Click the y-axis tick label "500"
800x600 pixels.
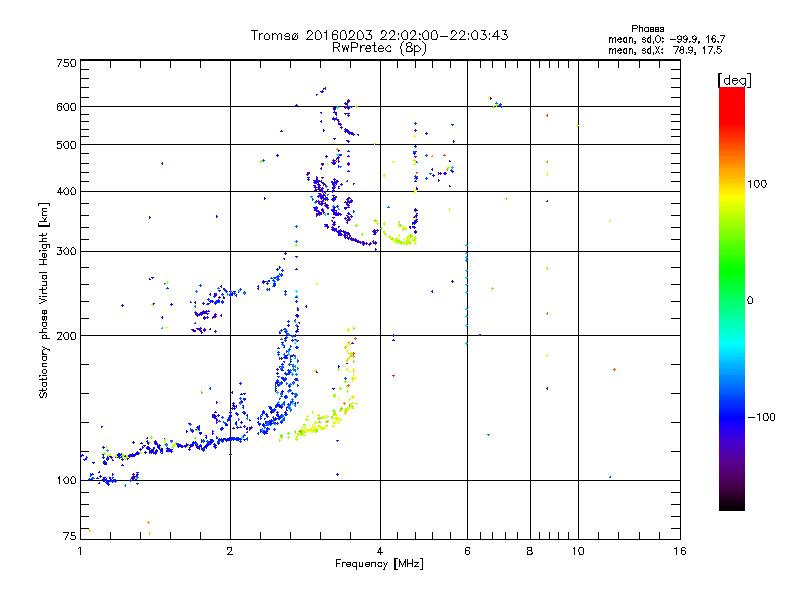[x=66, y=145]
